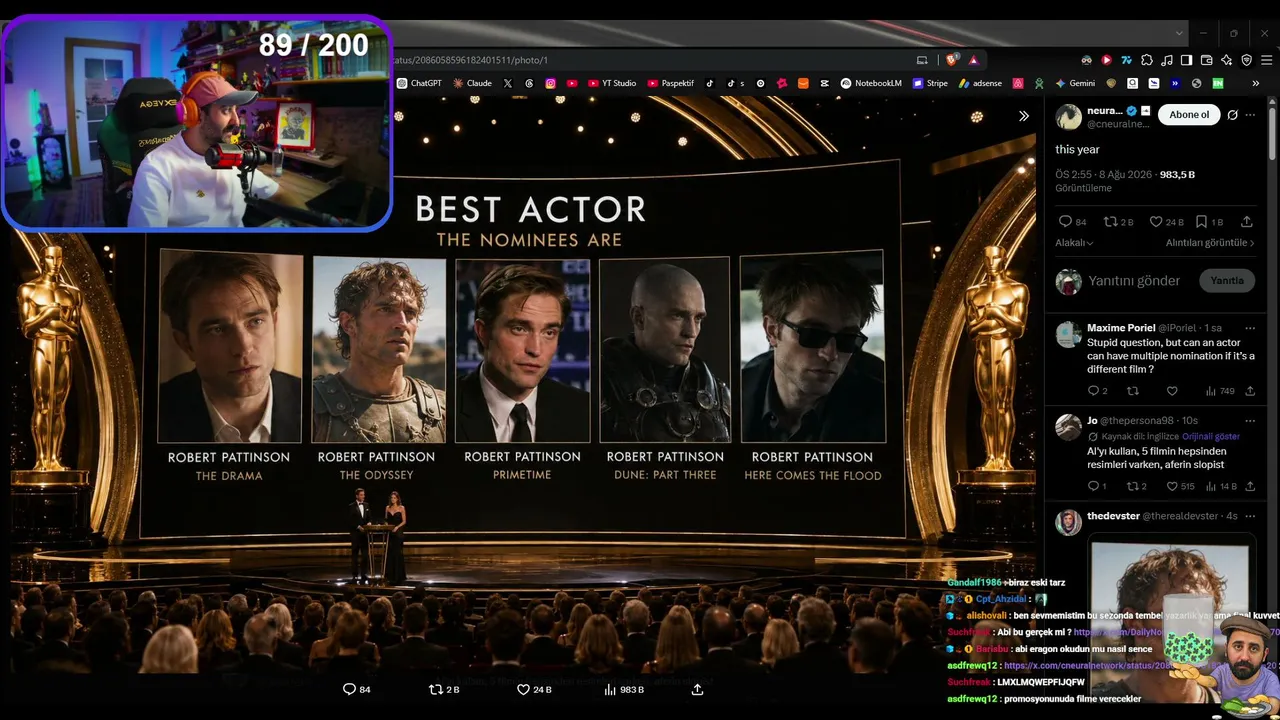This screenshot has width=1280, height=720.
Task: Open Alıntıları görüntüle link
Action: click(x=1210, y=243)
